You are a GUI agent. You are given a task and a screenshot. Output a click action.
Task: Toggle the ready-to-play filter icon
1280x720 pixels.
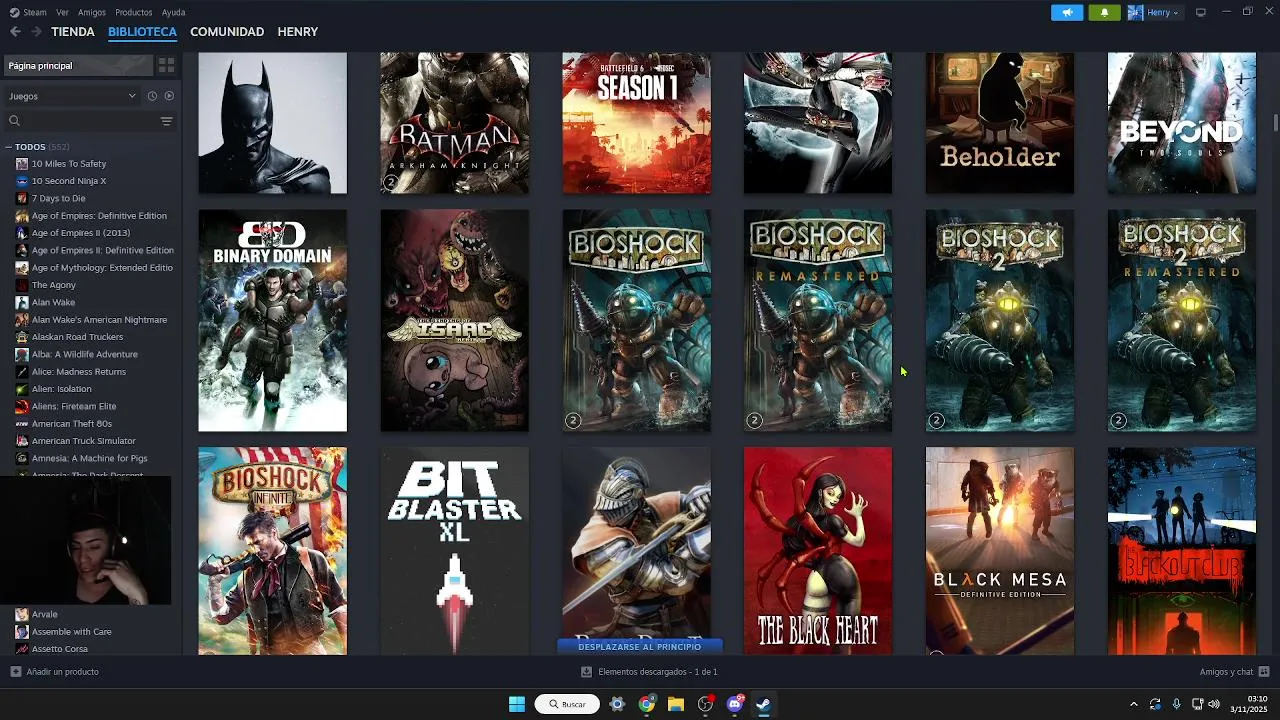(x=169, y=96)
